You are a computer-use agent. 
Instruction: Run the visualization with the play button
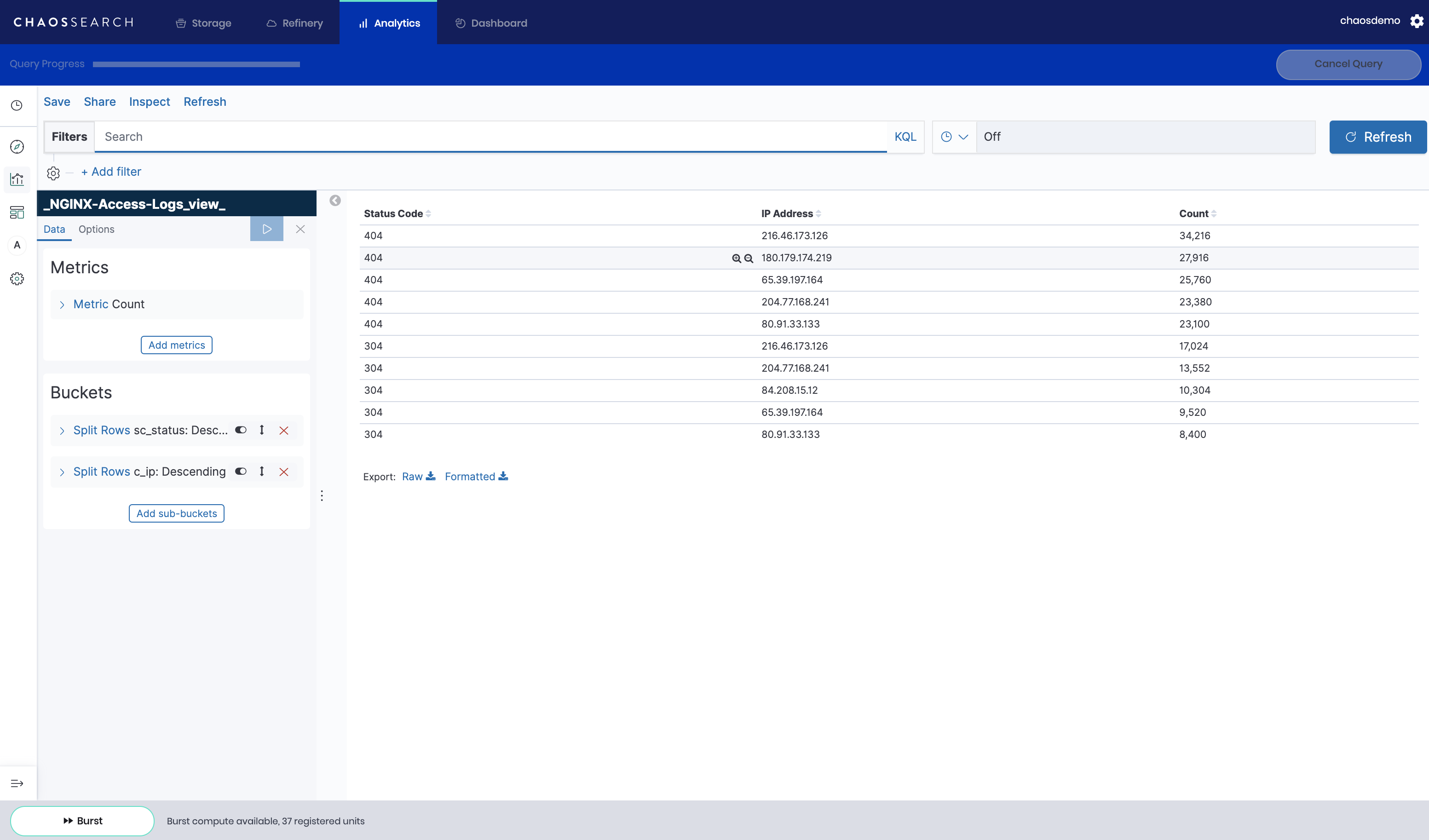click(266, 229)
